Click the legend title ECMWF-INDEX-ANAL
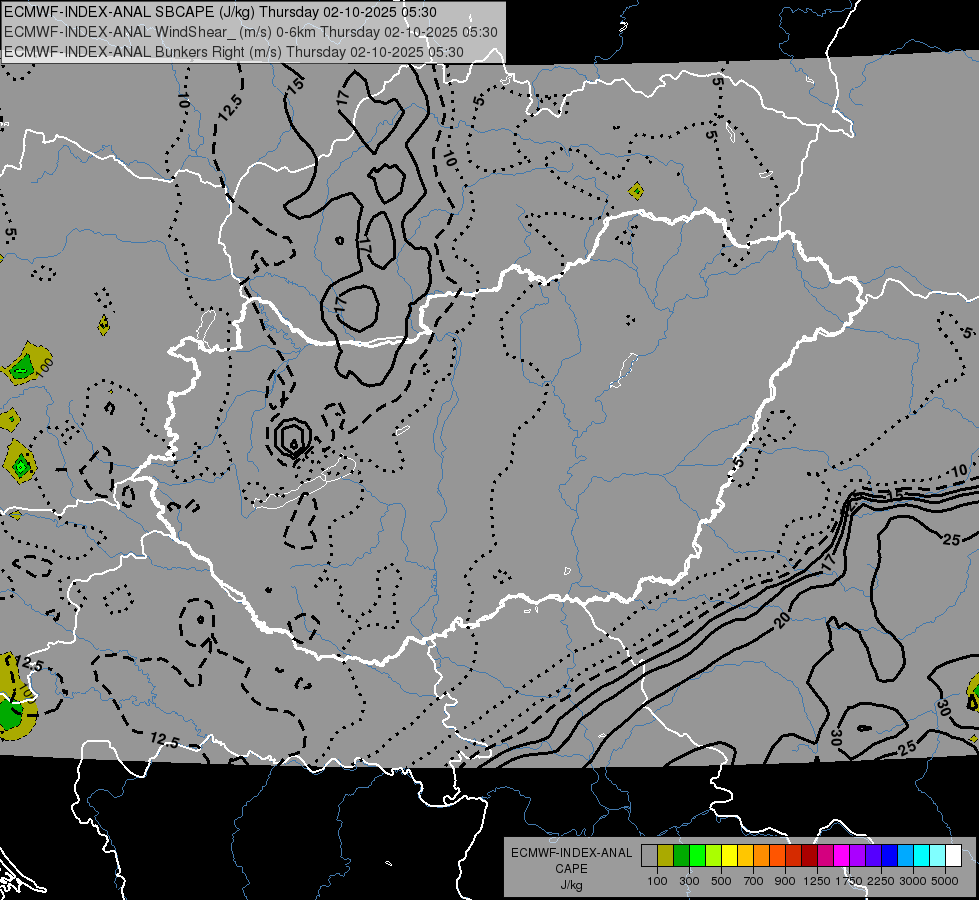The height and width of the screenshot is (900, 979). [x=571, y=853]
